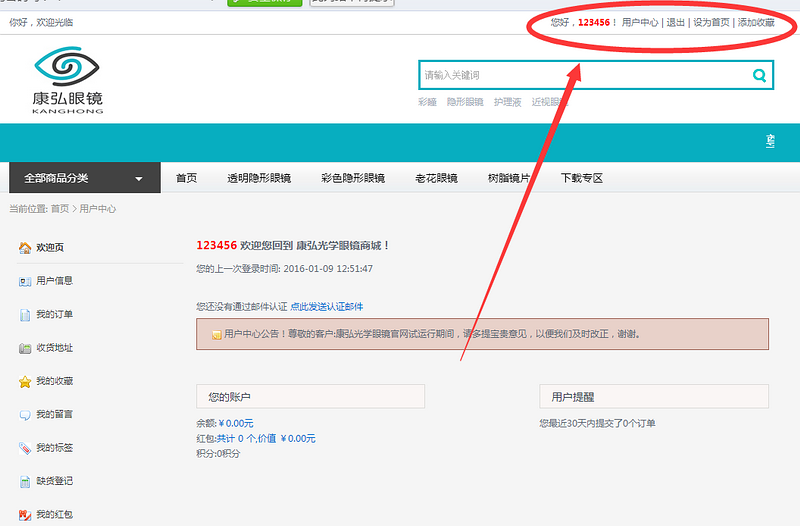The image size is (800, 526).
Task: Click the 添加收藏 link in header
Action: pyautogui.click(x=756, y=22)
